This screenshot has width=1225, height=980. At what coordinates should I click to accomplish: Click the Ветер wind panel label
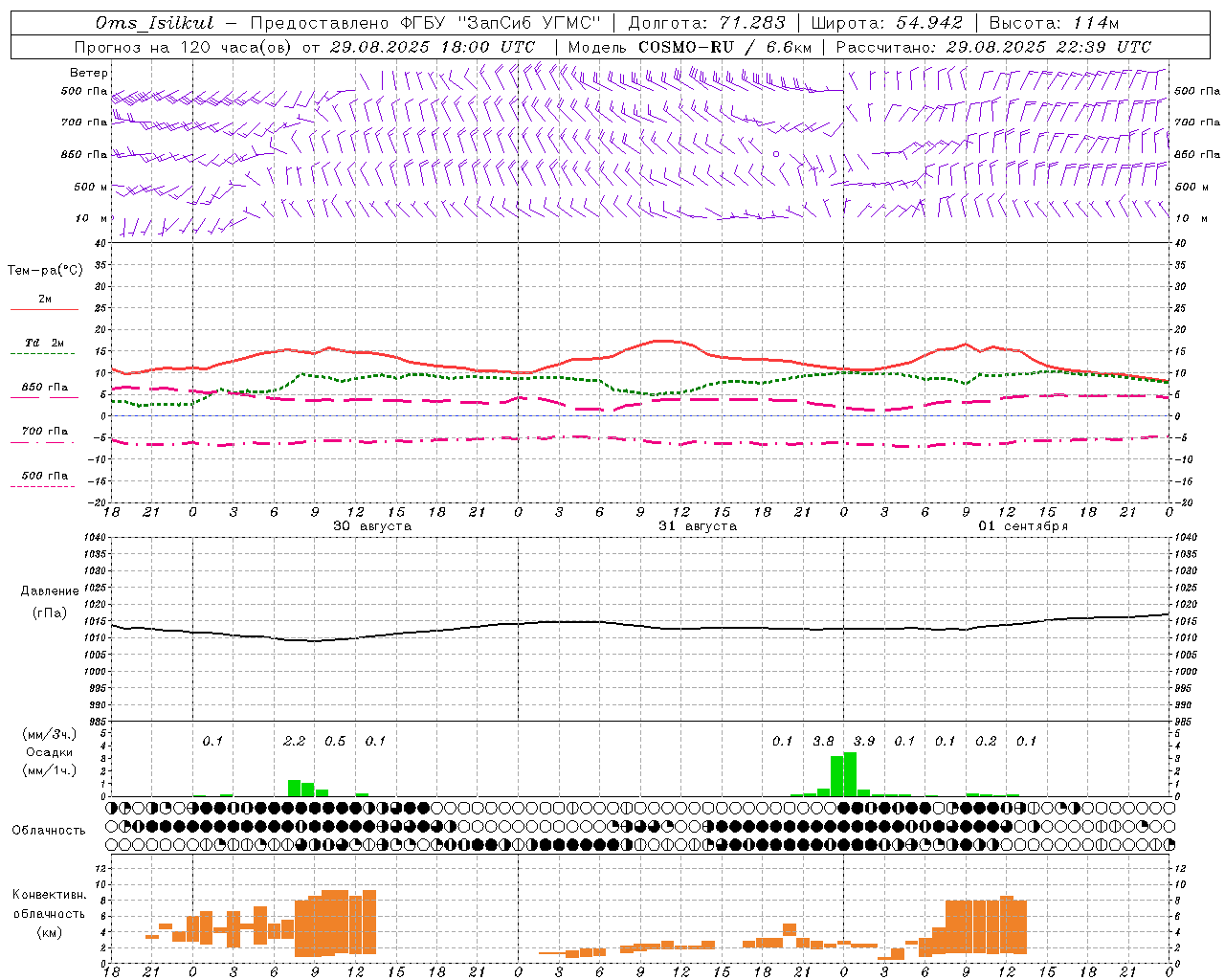click(x=89, y=73)
